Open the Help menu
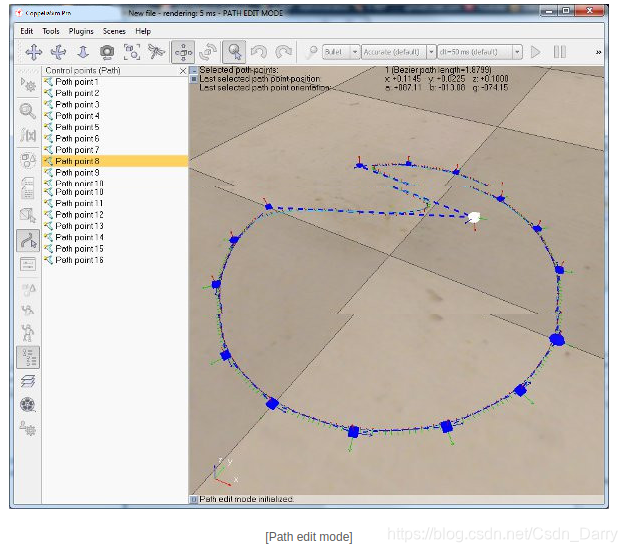Image resolution: width=627 pixels, height=552 pixels. click(143, 31)
